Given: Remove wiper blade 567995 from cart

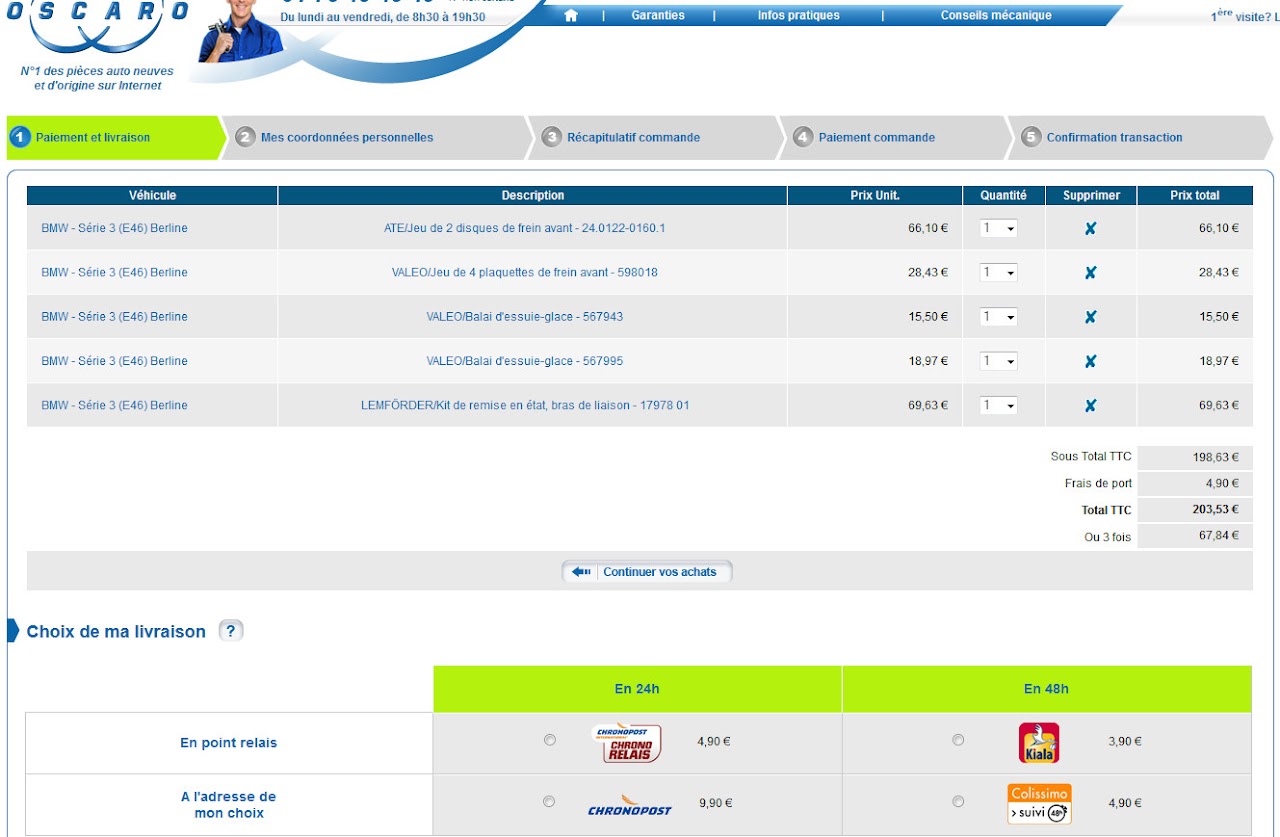Looking at the screenshot, I should coord(1091,361).
